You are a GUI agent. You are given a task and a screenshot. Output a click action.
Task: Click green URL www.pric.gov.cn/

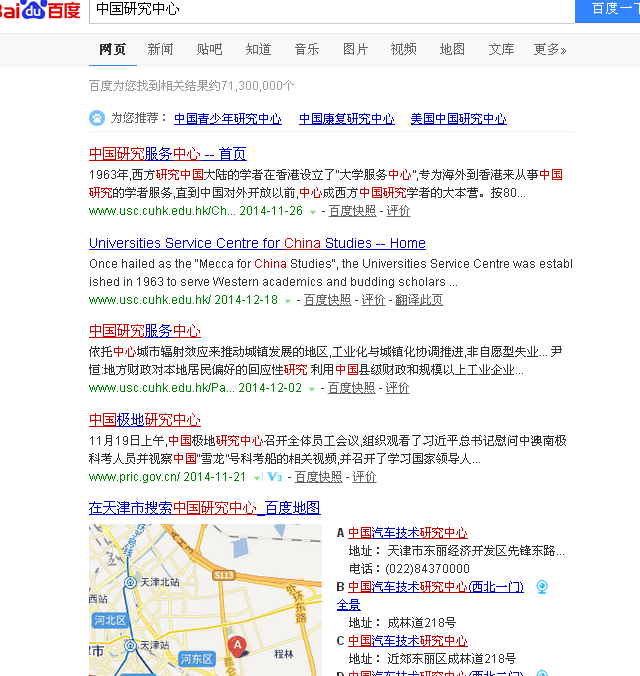pos(135,477)
